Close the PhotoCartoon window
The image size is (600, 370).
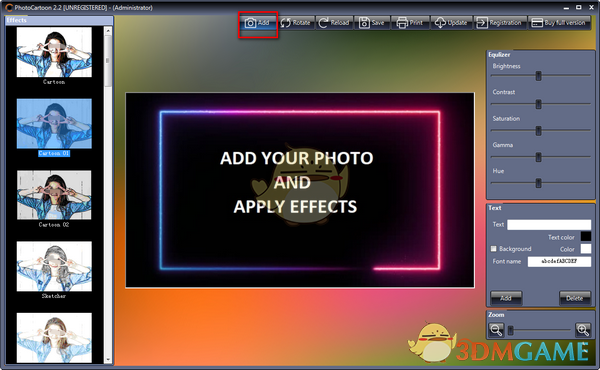[x=591, y=7]
